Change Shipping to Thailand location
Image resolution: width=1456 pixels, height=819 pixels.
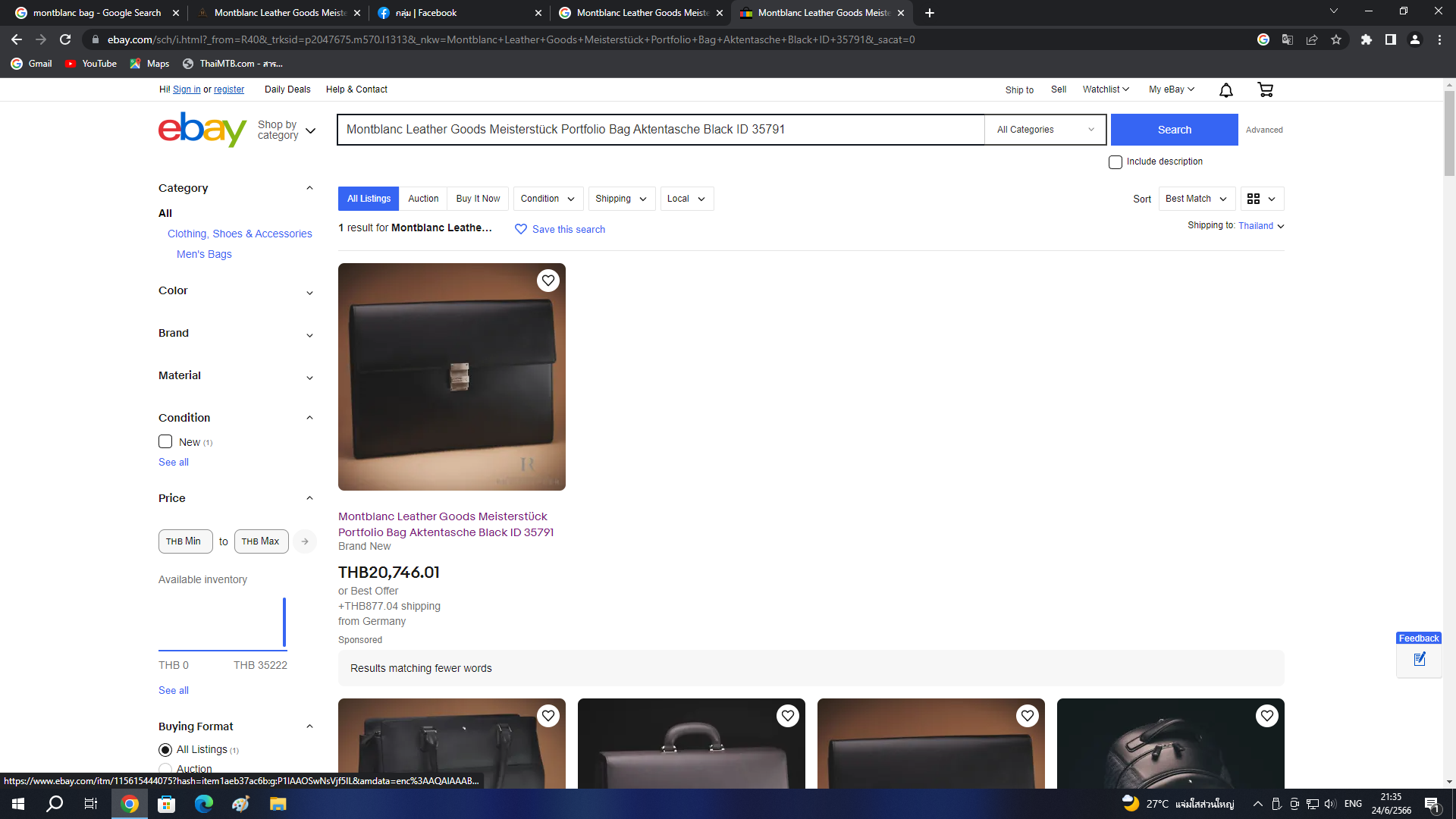(1261, 226)
